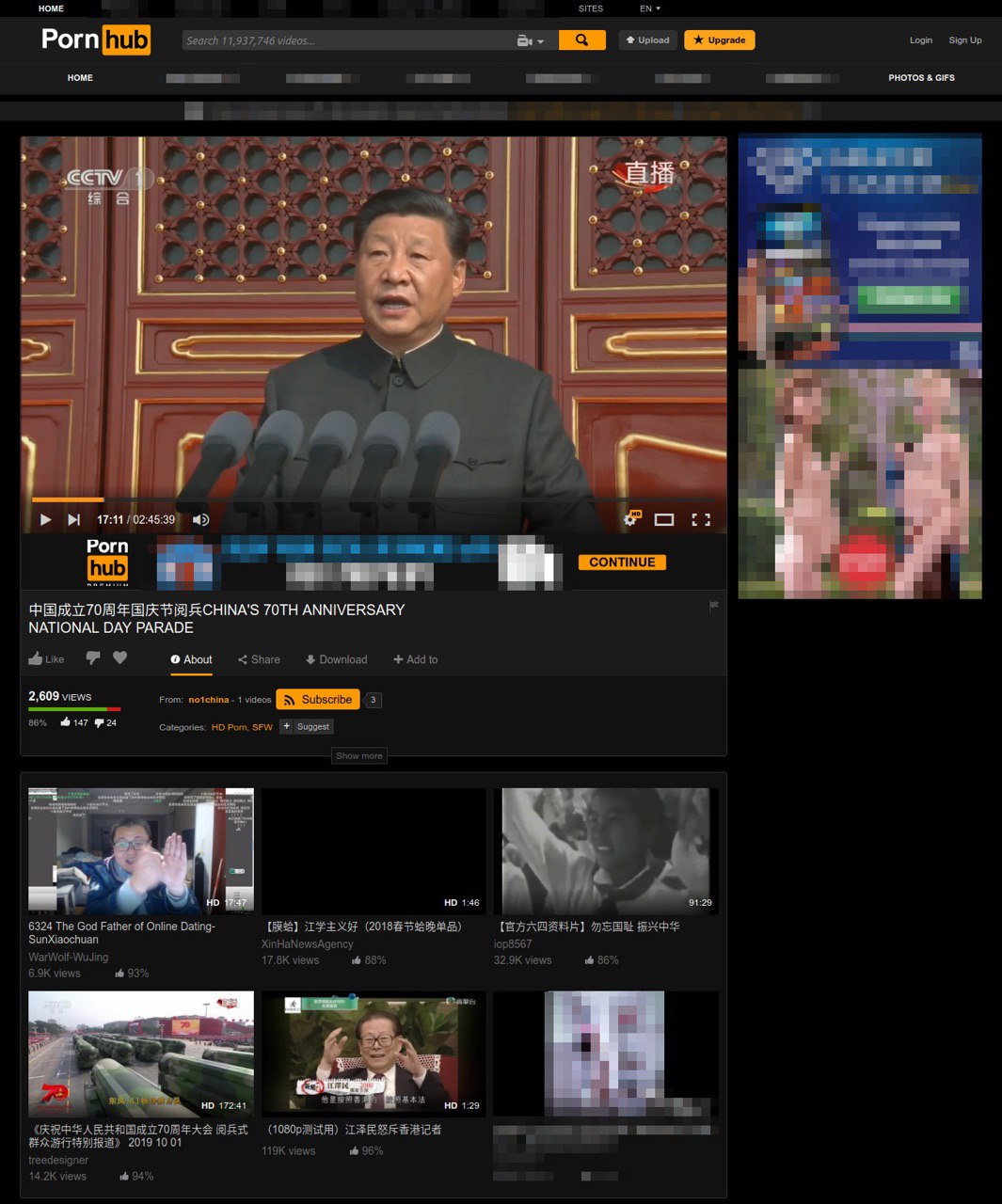Click the CONTINUE button under the player
Viewport: 1002px width, 1204px height.
(x=622, y=562)
